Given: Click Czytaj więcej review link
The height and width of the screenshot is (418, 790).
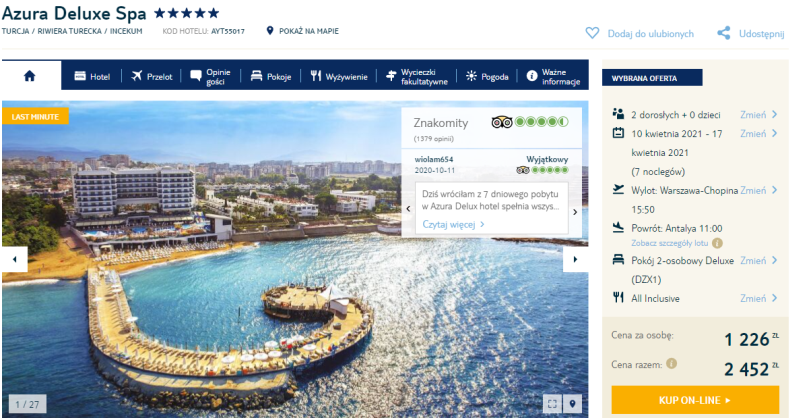Looking at the screenshot, I should [x=453, y=225].
